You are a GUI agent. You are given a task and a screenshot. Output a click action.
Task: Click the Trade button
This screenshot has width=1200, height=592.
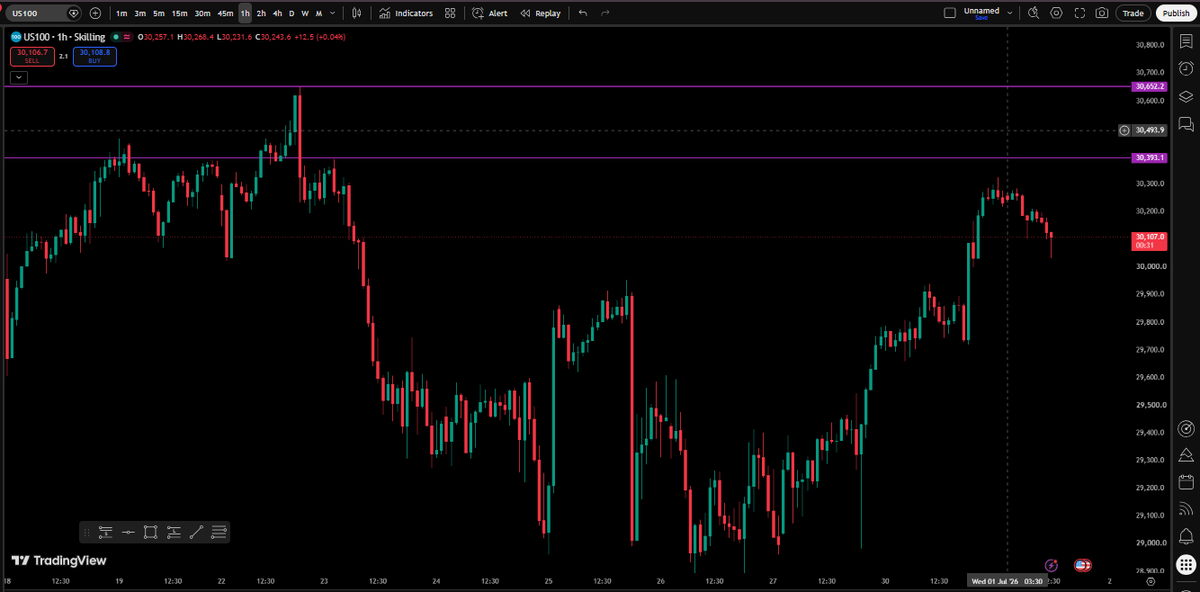point(1133,13)
